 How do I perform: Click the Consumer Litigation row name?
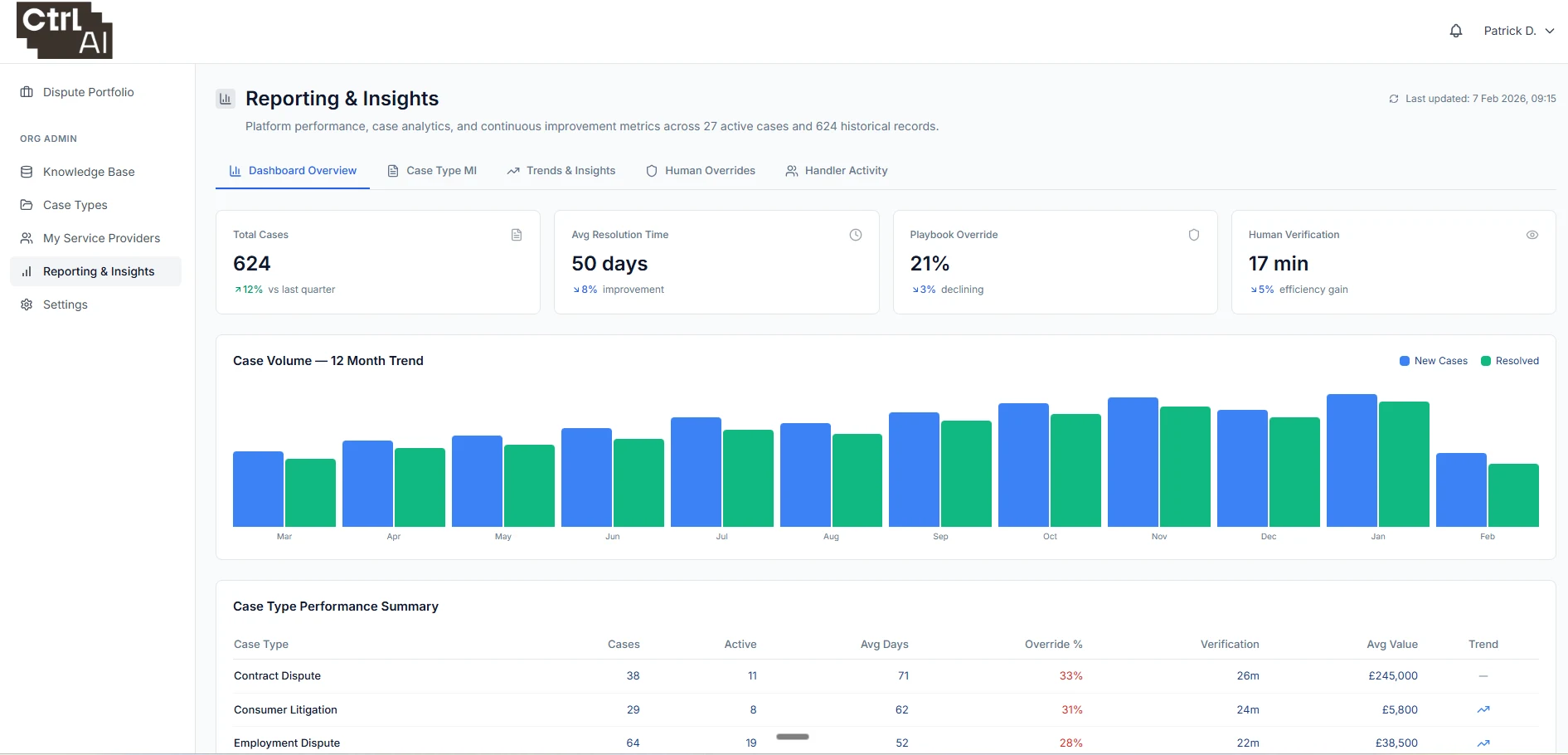click(285, 710)
